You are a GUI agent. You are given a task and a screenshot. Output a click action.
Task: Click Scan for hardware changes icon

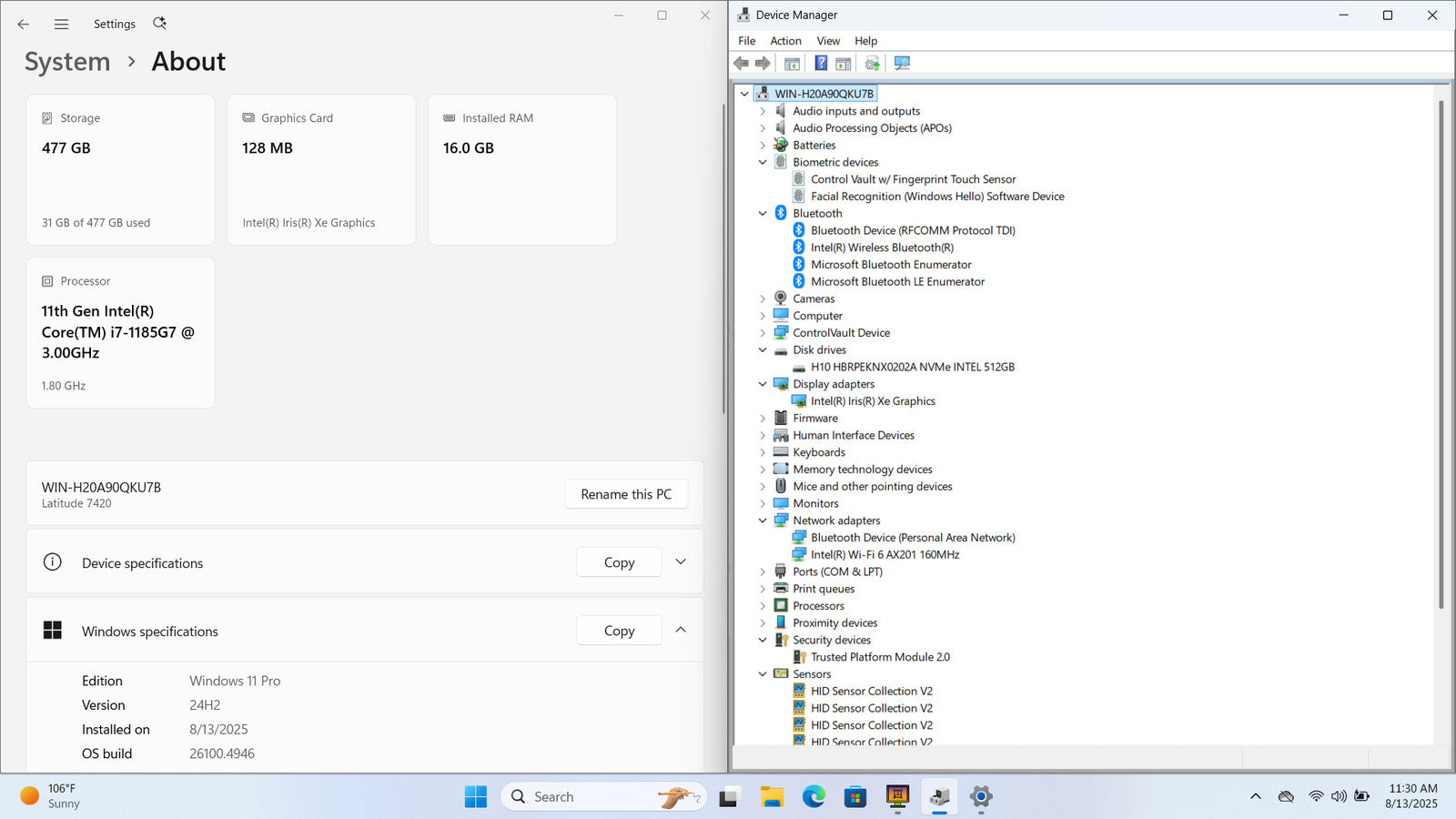click(902, 64)
